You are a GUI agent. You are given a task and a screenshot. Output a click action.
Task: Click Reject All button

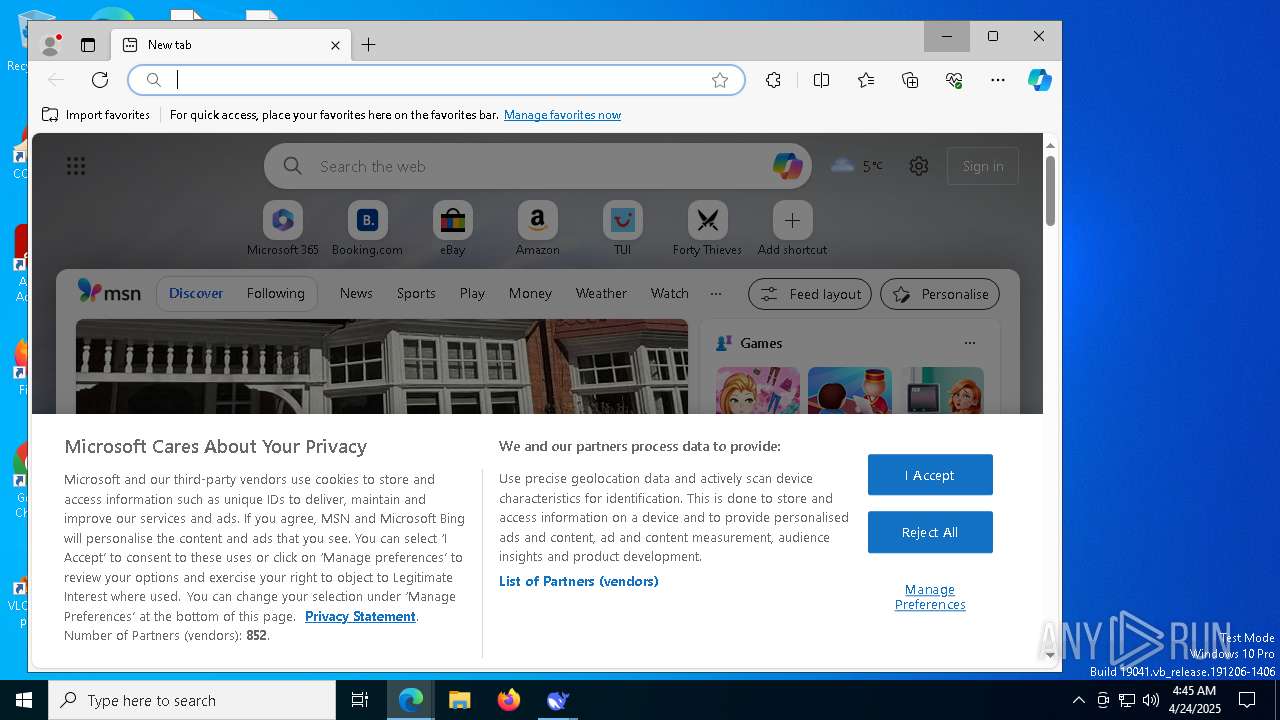(x=930, y=532)
